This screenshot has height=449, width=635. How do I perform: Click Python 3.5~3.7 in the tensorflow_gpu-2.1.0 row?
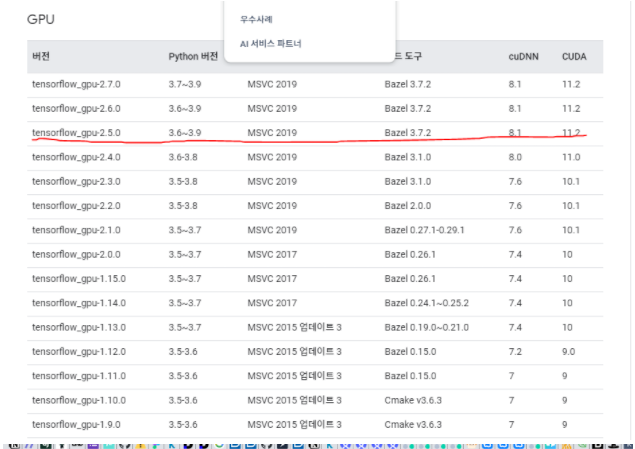185,230
